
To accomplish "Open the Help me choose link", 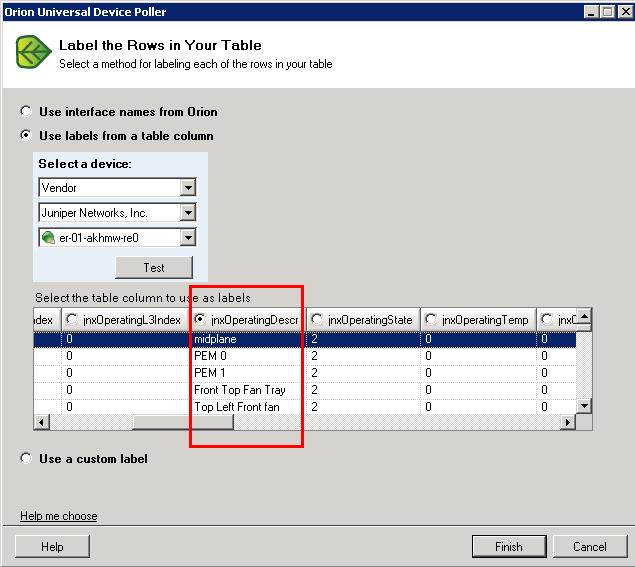I will click(x=59, y=516).
